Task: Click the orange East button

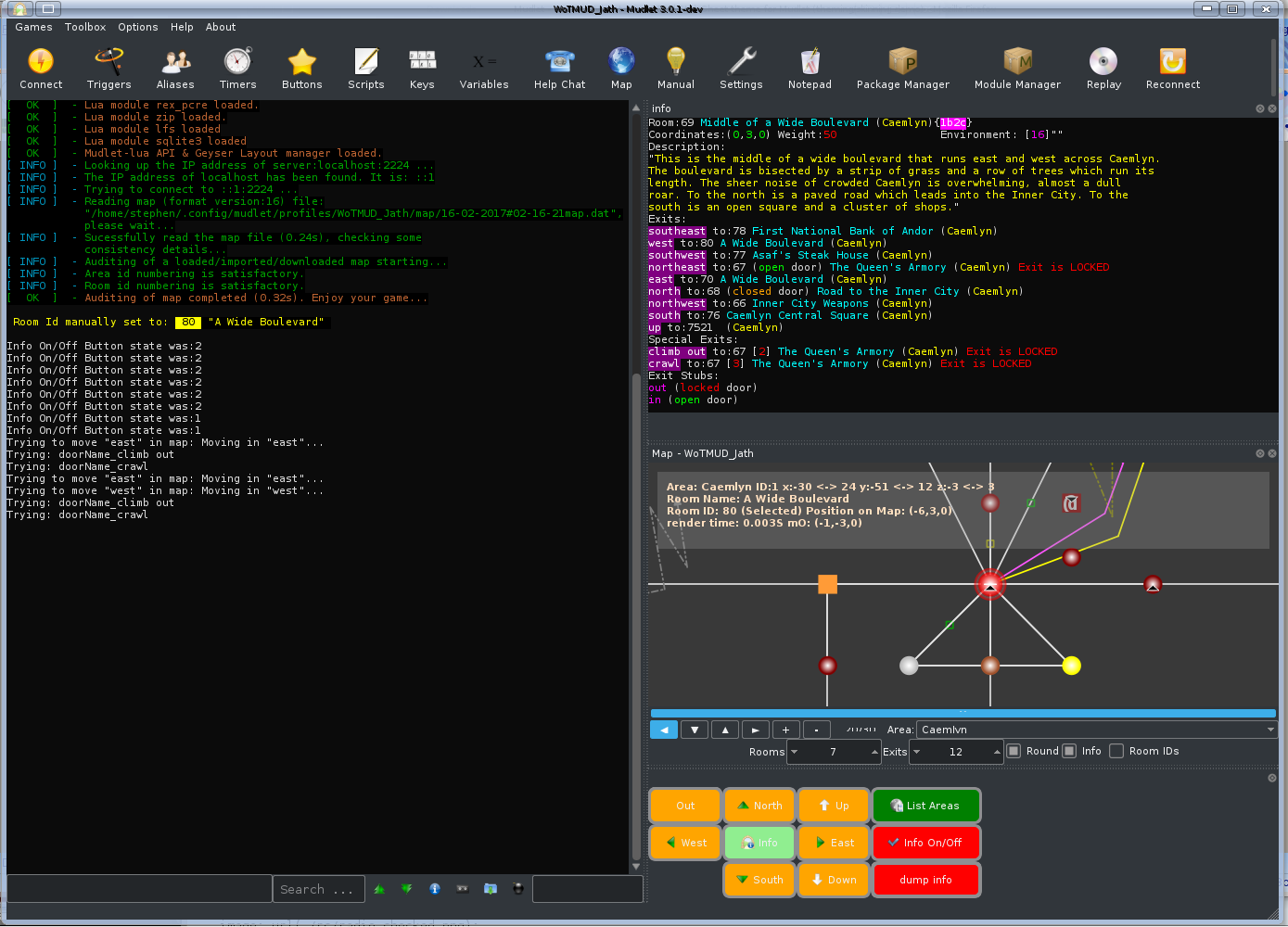Action: [x=834, y=843]
